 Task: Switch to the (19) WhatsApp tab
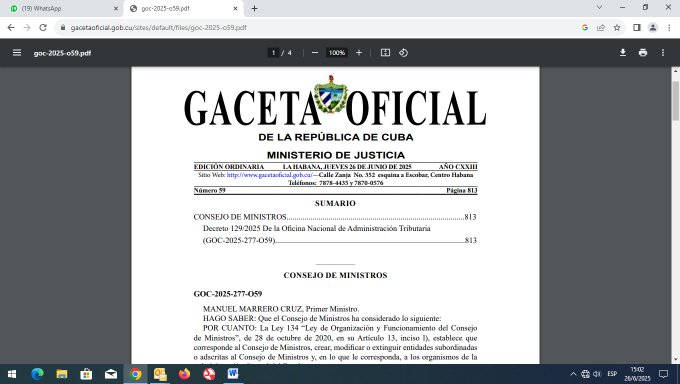click(x=61, y=8)
